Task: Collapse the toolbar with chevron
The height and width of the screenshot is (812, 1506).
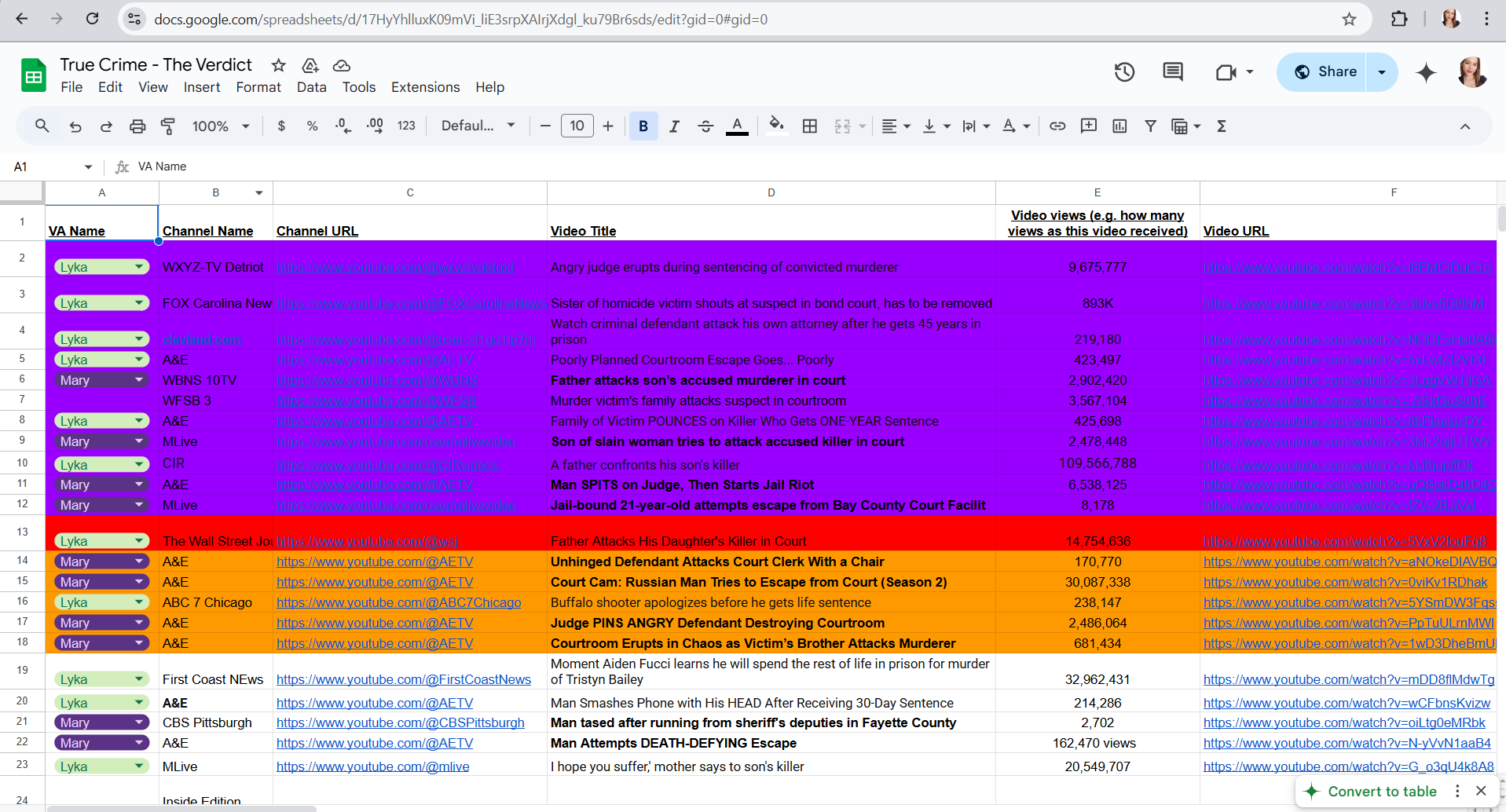Action: tap(1465, 126)
